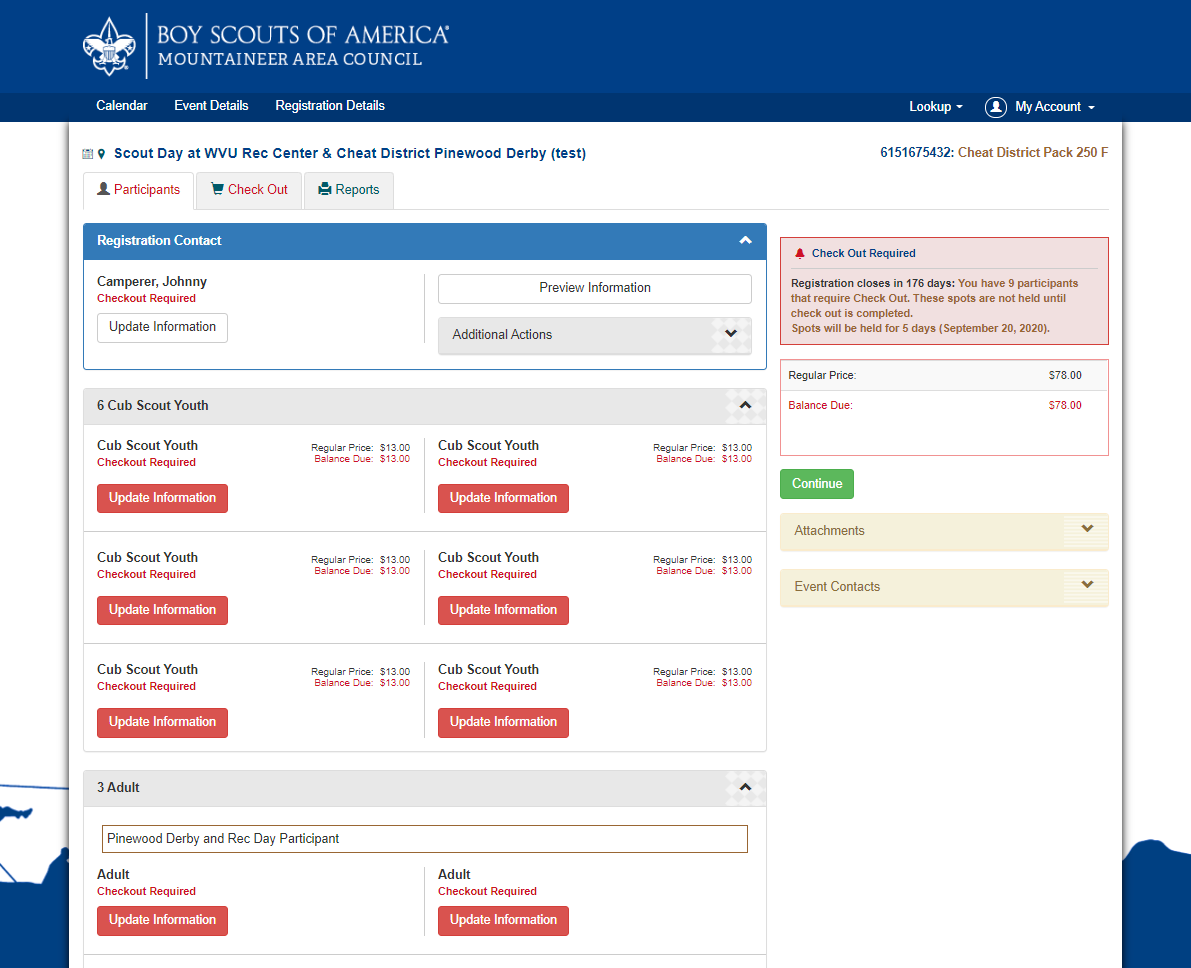Open Event Details in navigation bar
The height and width of the screenshot is (968, 1191).
[211, 106]
